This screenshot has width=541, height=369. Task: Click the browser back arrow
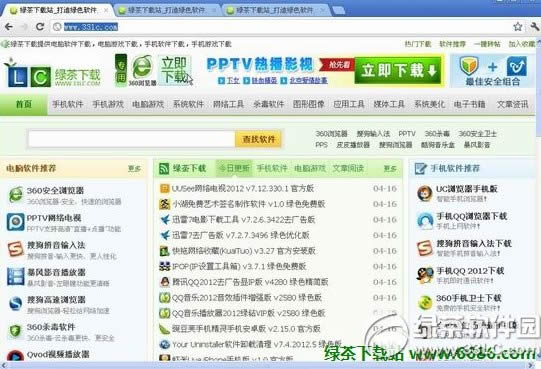tap(9, 27)
